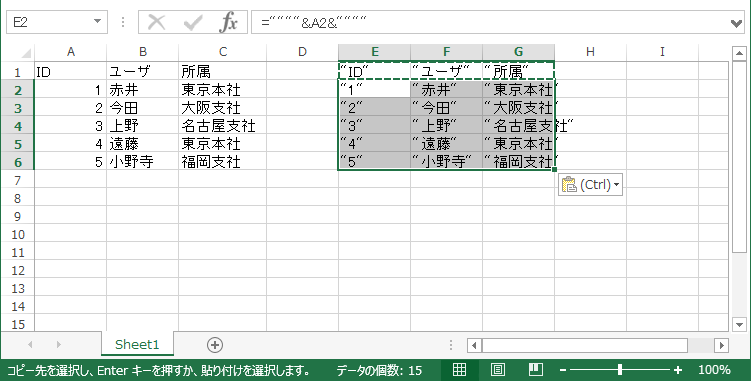Click the previous sheet navigation arrow
Screen dimensions: 751x381
[x=30, y=345]
